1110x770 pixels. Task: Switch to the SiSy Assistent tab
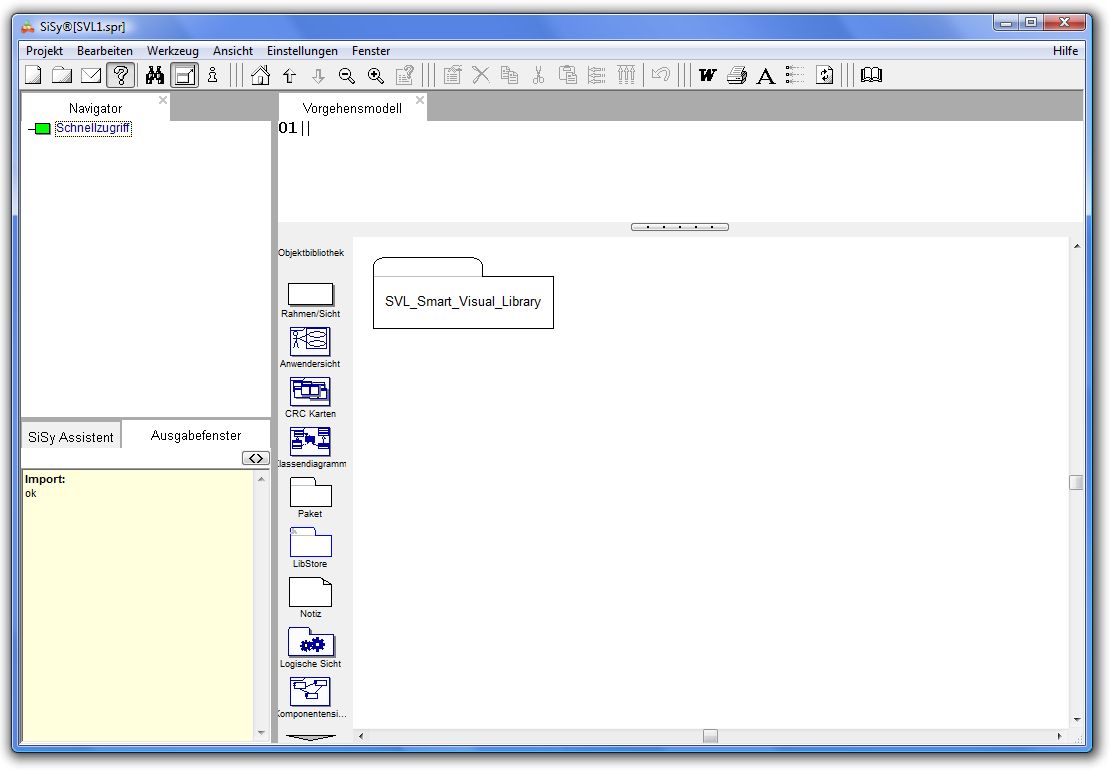pos(71,437)
